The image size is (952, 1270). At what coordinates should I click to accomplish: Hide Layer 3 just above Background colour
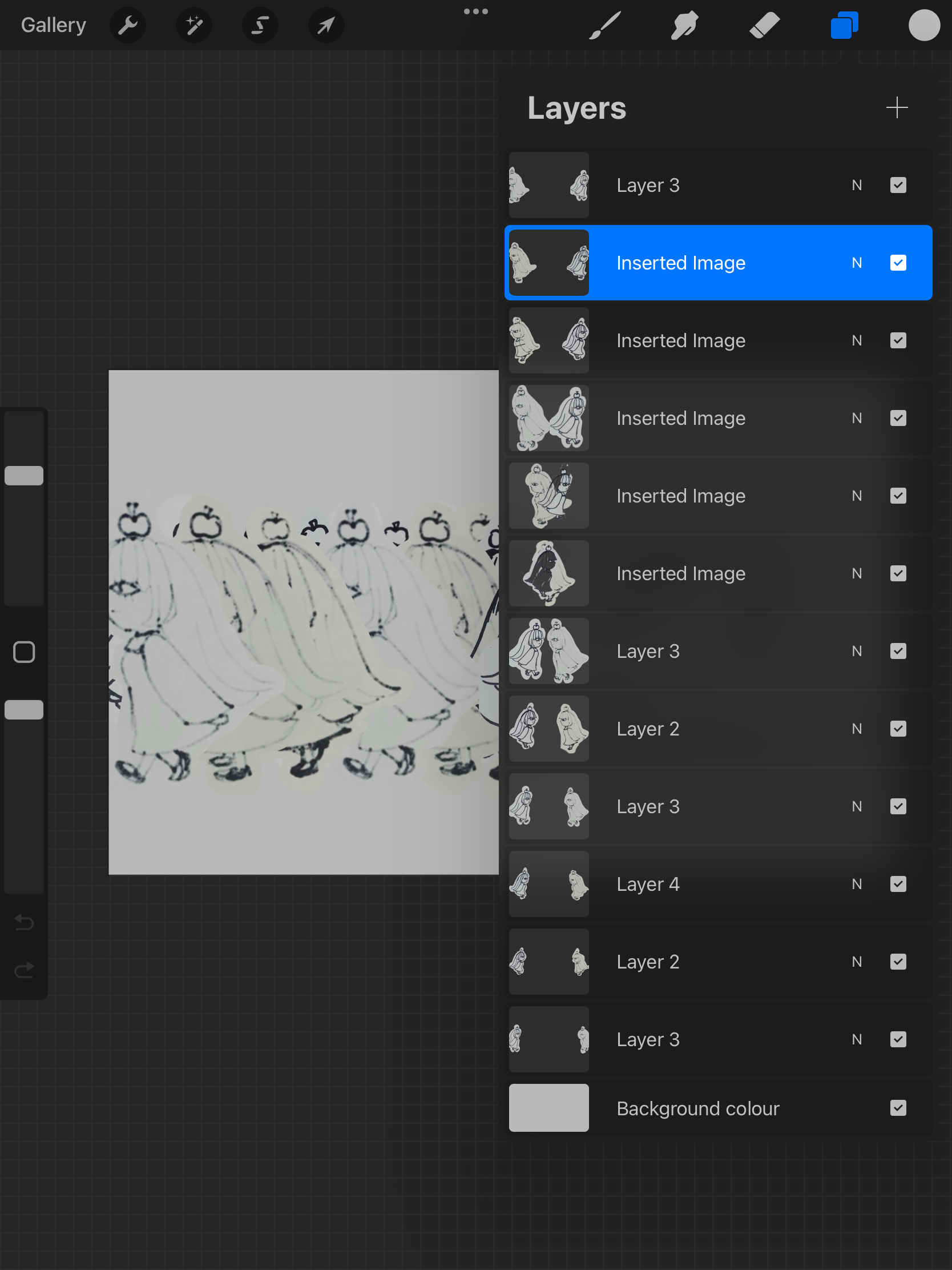898,1039
